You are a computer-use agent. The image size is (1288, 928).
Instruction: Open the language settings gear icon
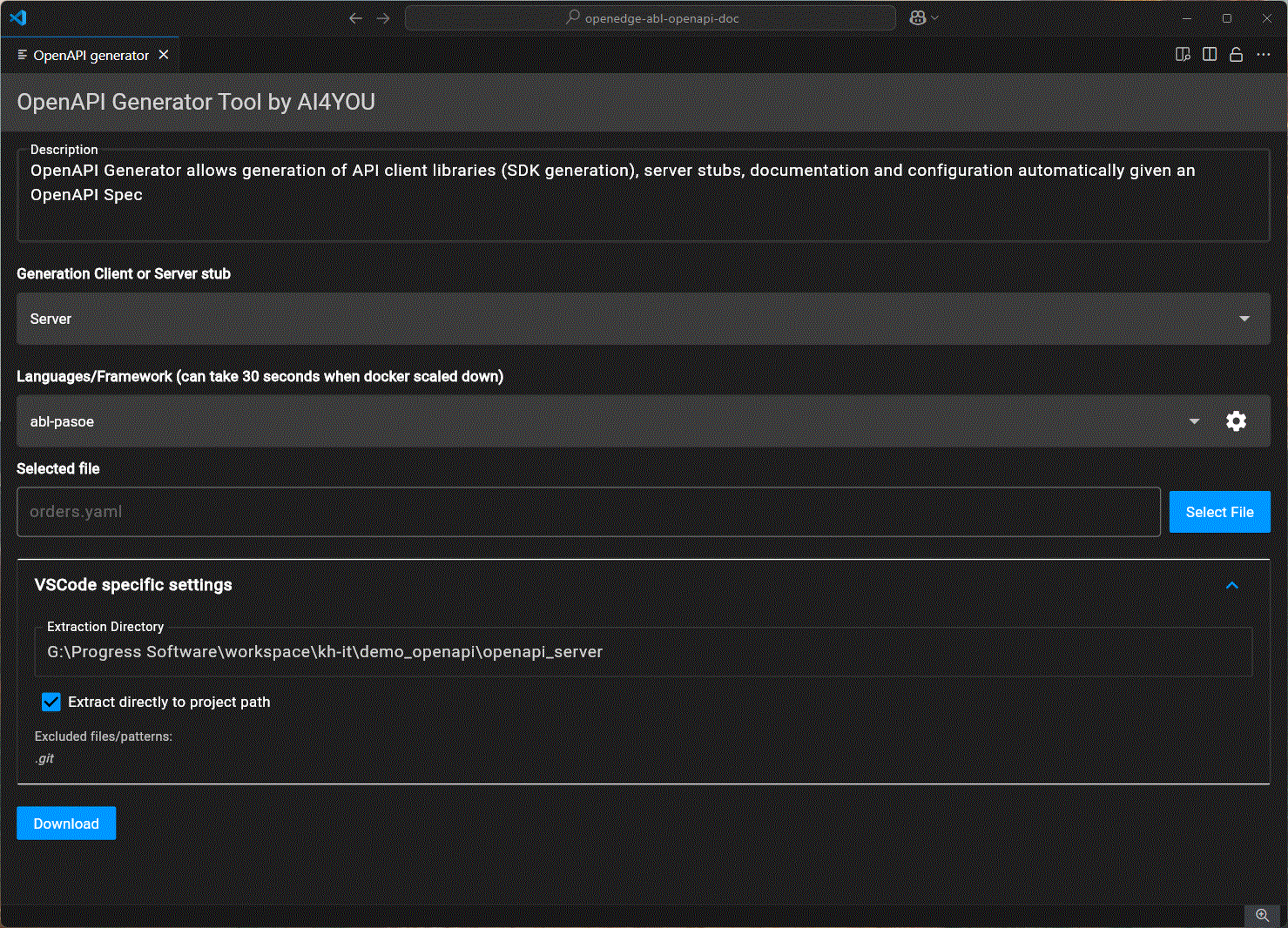click(x=1236, y=421)
